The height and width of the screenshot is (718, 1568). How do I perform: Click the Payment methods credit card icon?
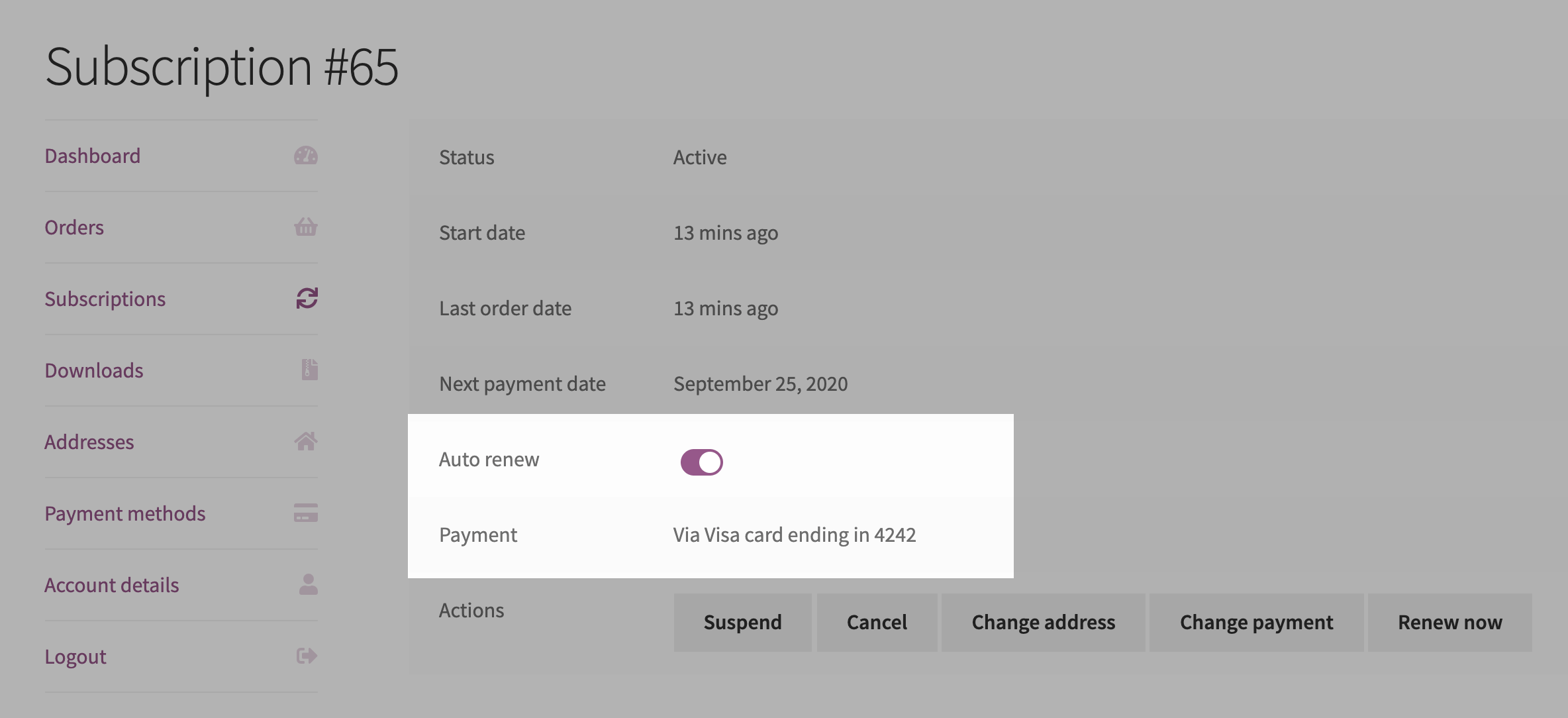[305, 513]
